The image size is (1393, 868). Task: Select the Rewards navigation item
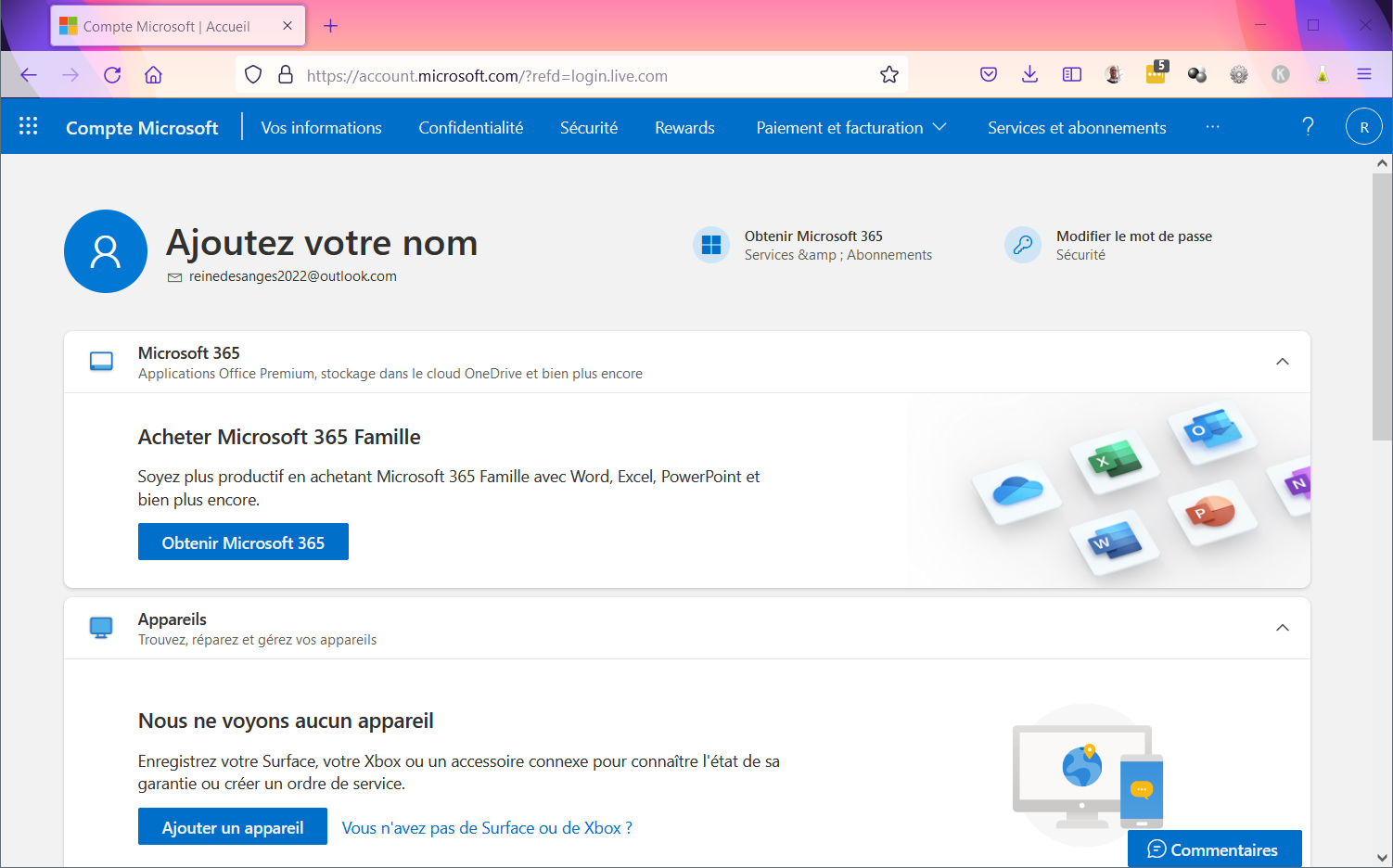(x=684, y=128)
